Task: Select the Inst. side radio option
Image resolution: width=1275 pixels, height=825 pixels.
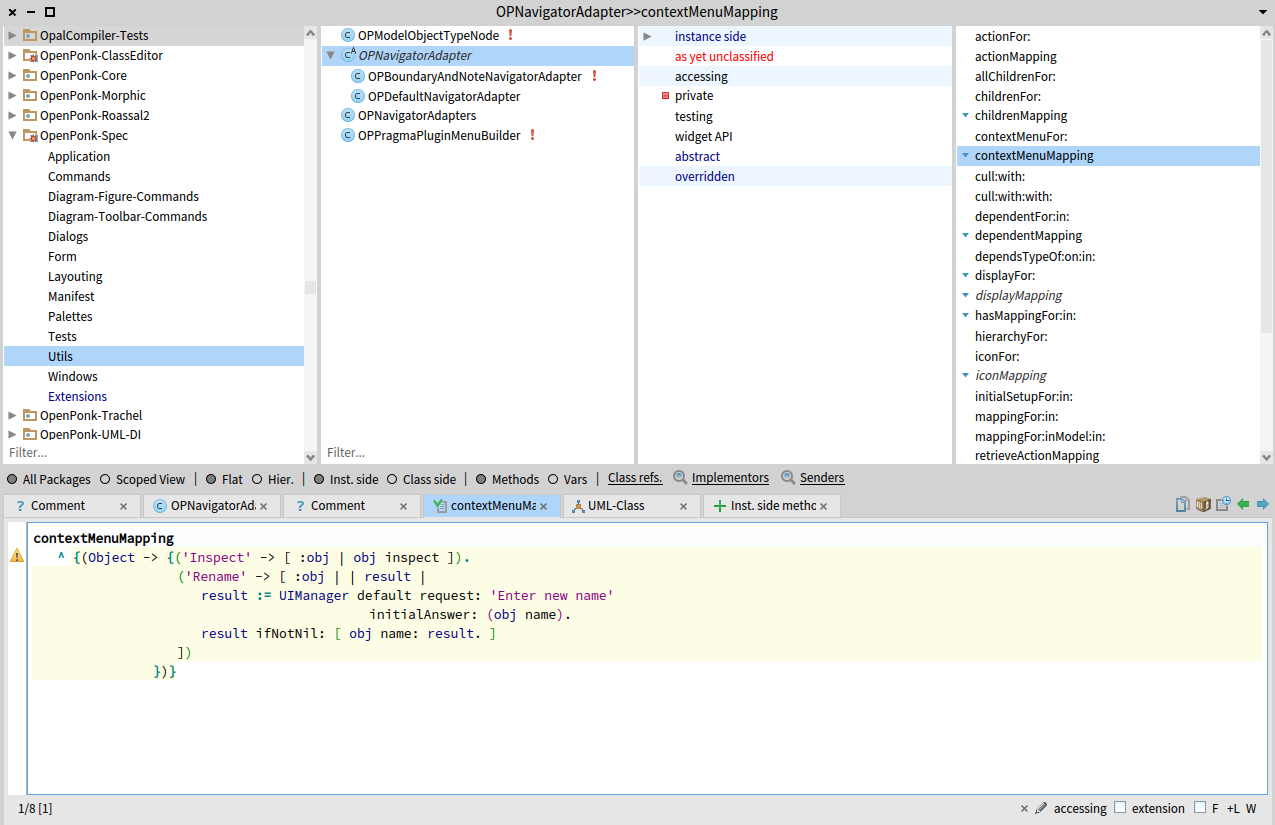Action: tap(319, 479)
